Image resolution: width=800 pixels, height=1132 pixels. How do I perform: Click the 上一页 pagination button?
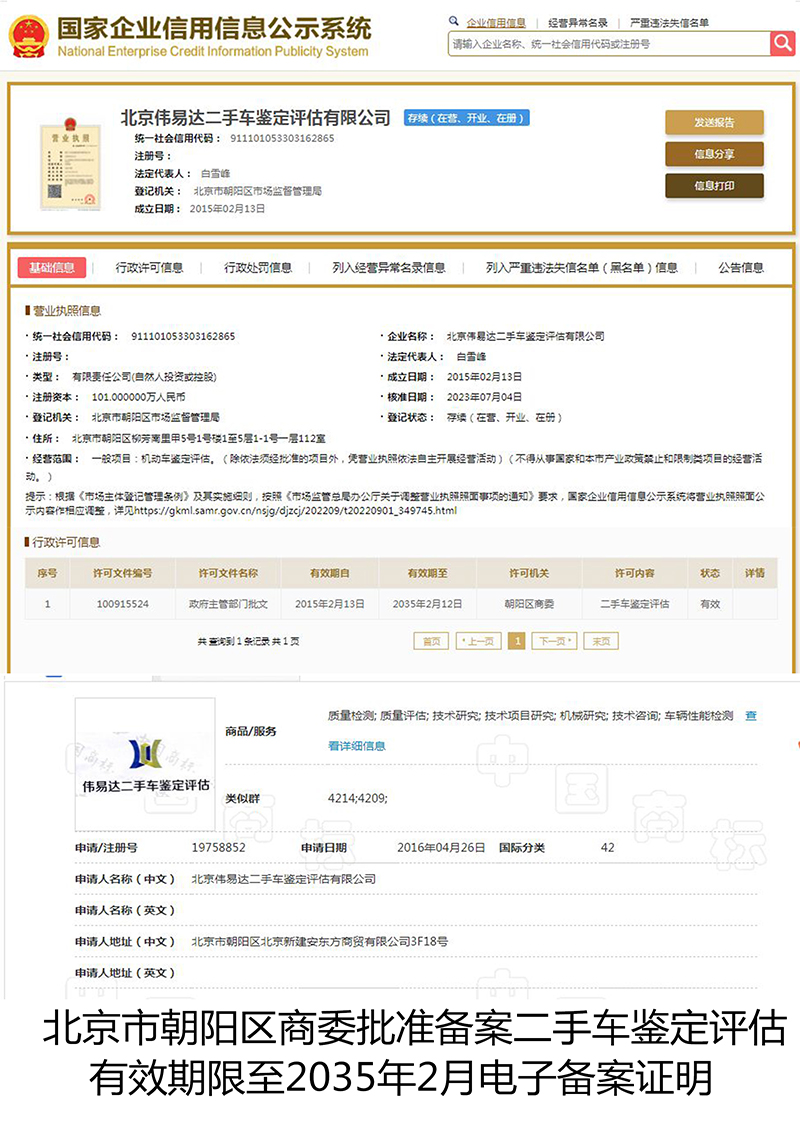click(479, 641)
